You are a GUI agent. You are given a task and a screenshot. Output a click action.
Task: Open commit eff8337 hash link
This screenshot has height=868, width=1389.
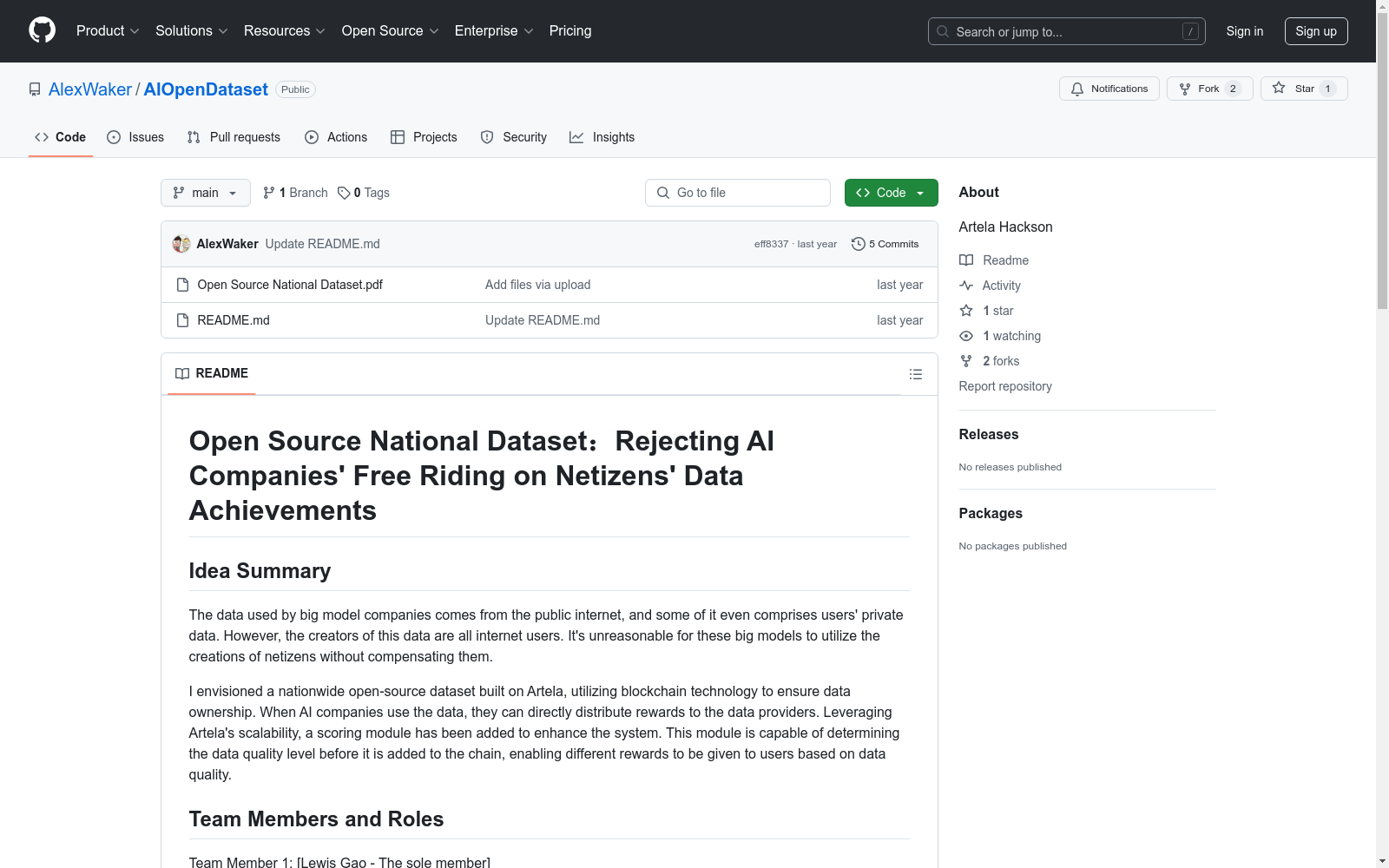tap(771, 244)
